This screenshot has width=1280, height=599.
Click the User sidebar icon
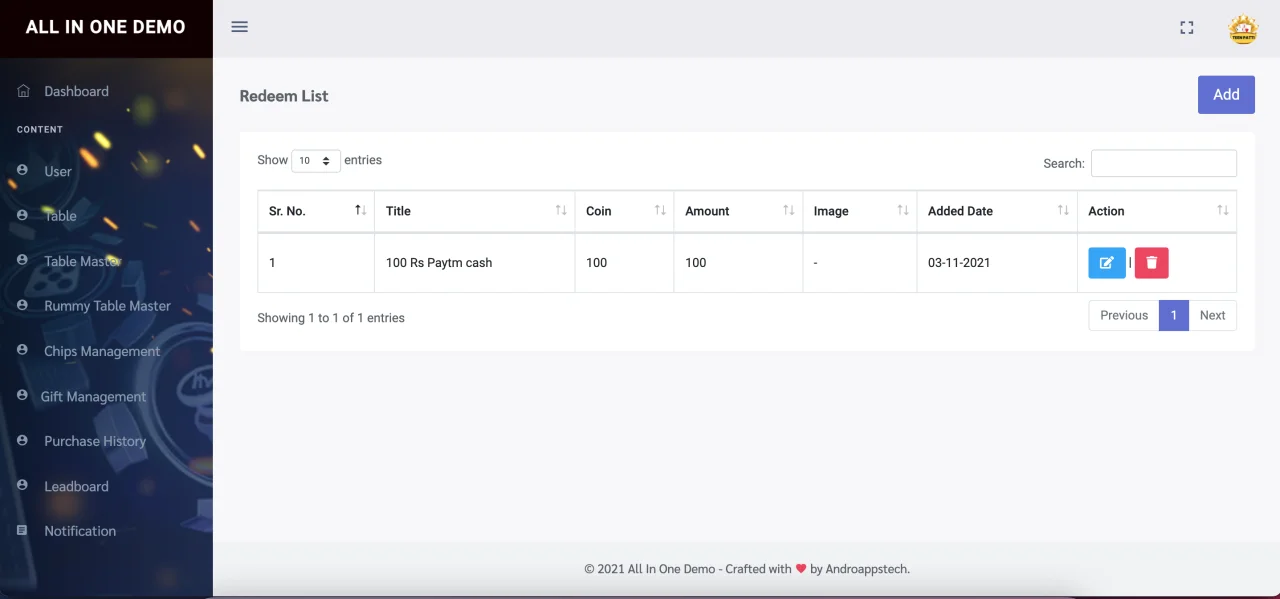click(22, 171)
